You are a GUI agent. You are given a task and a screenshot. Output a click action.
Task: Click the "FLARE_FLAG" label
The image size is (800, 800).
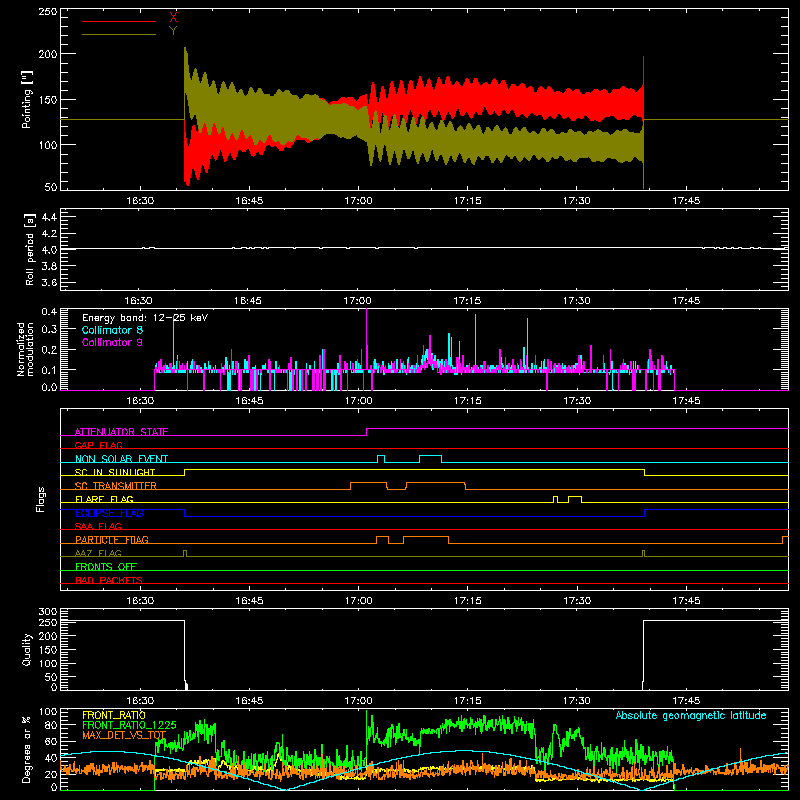click(x=104, y=499)
